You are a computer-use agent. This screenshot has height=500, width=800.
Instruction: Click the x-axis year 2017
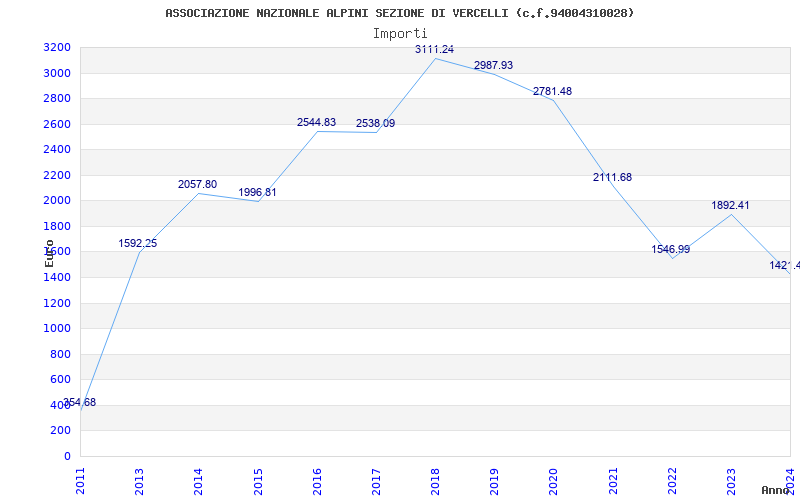tap(376, 481)
